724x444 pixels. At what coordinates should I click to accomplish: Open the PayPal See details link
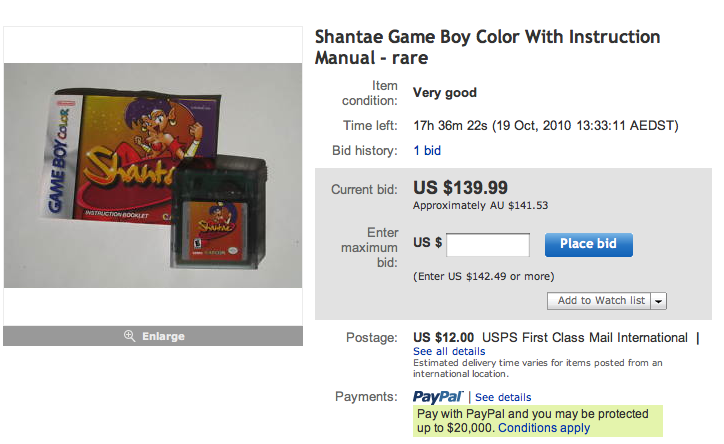[x=503, y=397]
